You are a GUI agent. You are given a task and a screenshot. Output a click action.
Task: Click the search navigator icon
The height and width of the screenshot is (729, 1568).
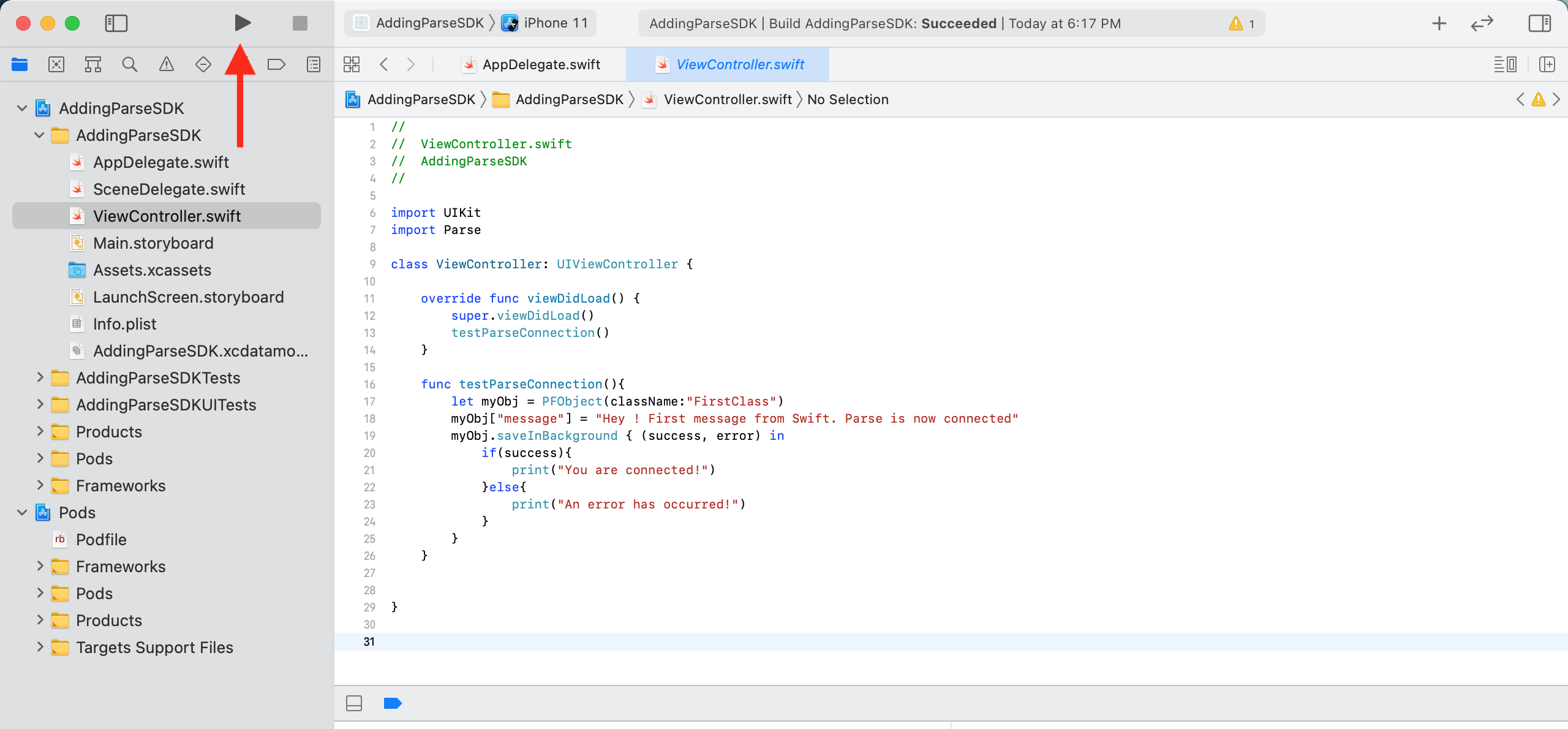click(x=129, y=65)
